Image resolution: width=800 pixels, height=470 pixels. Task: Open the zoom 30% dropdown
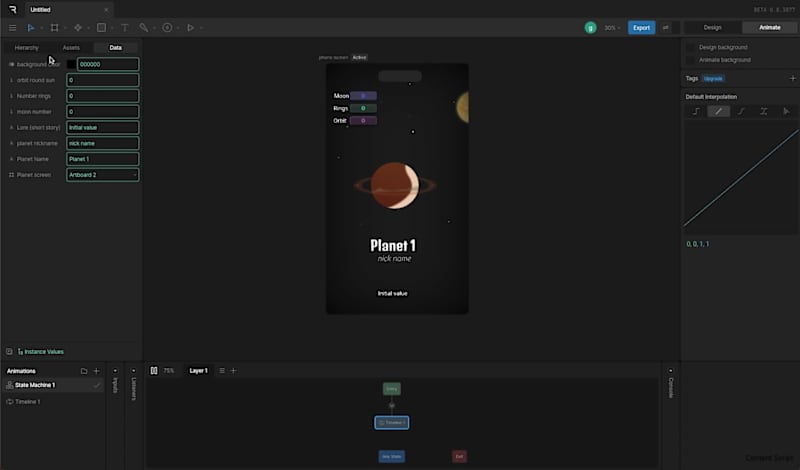[612, 28]
